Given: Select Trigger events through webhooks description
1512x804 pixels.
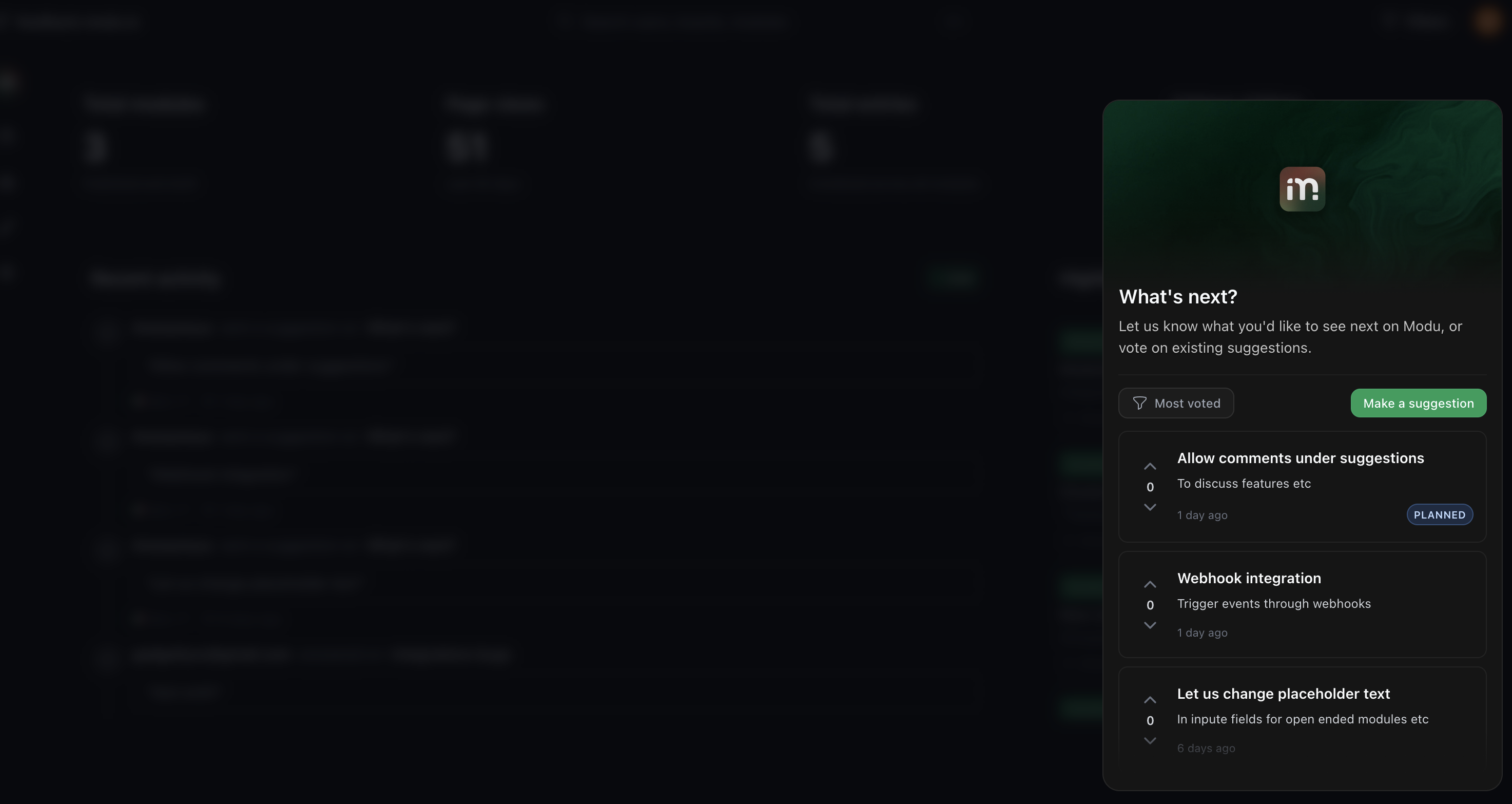Looking at the screenshot, I should 1274,604.
